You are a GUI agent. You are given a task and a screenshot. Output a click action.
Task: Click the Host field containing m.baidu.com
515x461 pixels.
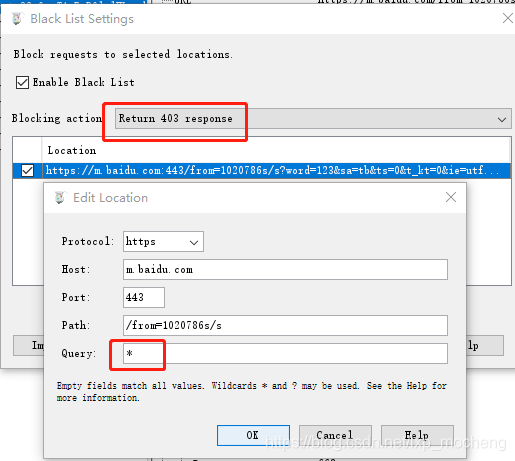[x=285, y=269]
